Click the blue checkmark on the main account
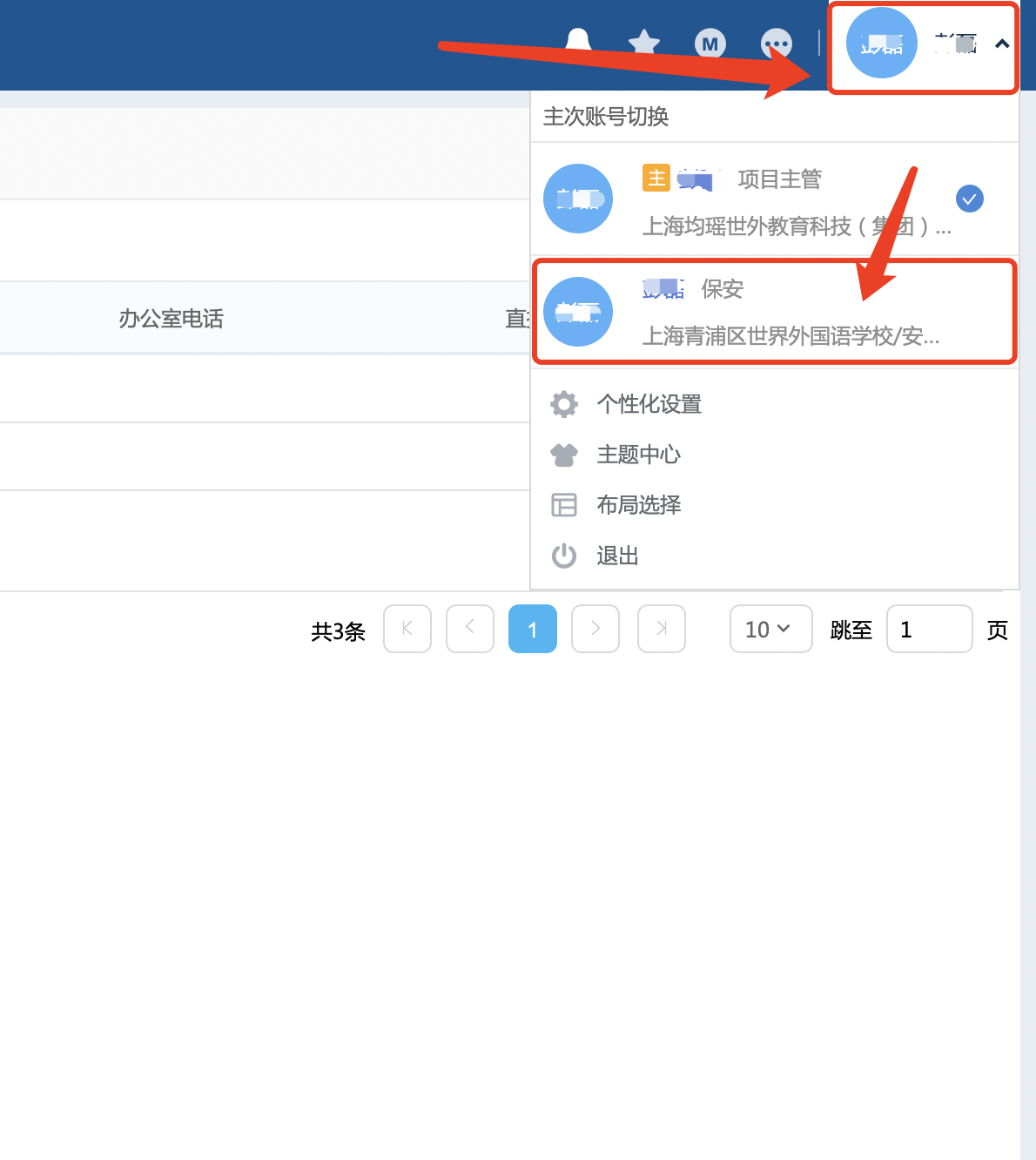The height and width of the screenshot is (1160, 1036). click(x=970, y=199)
